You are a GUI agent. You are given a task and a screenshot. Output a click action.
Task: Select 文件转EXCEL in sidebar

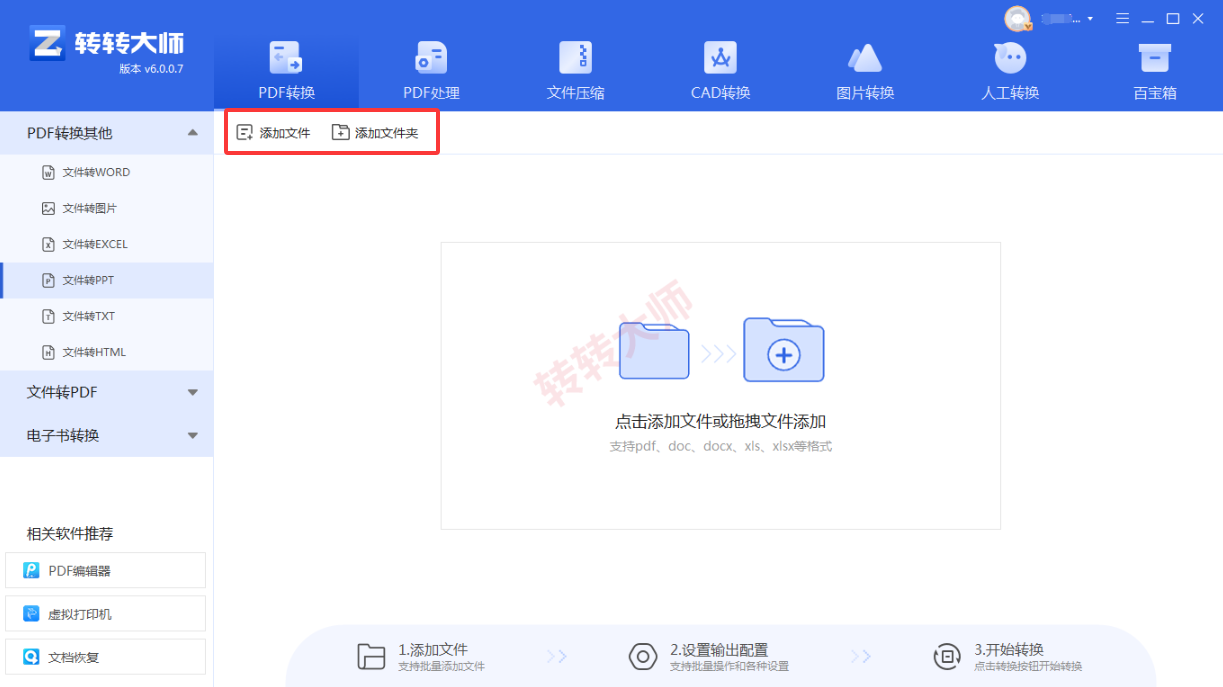coord(106,244)
